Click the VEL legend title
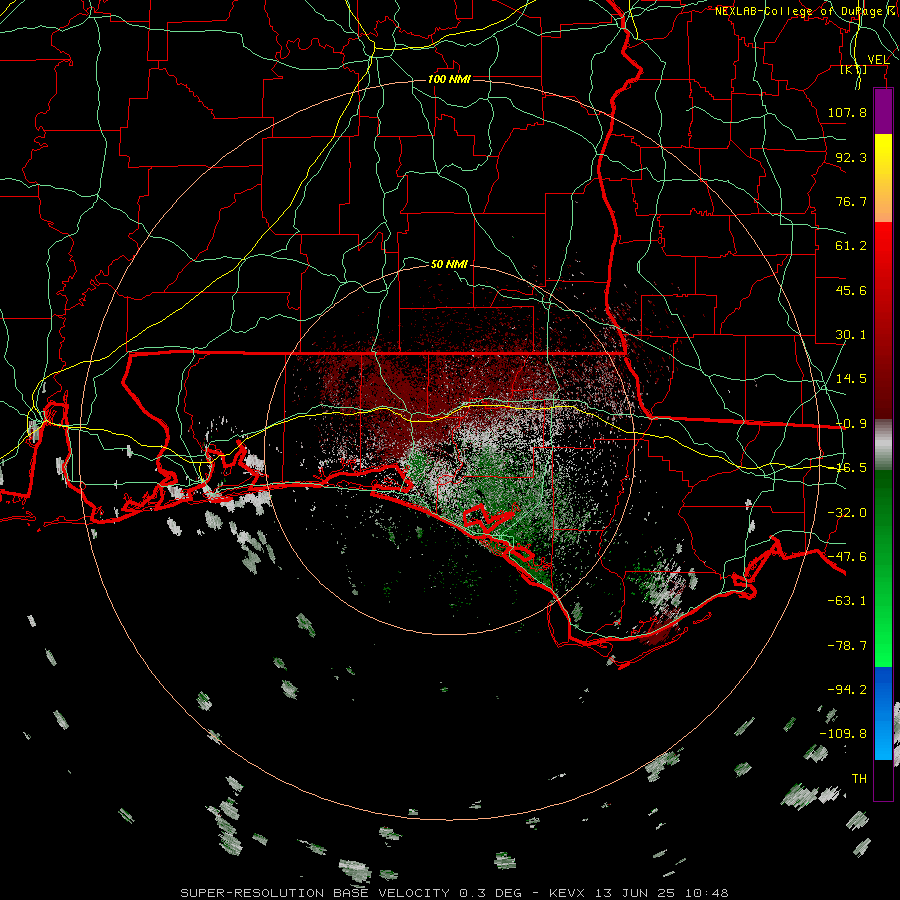Viewport: 900px width, 900px height. (878, 59)
